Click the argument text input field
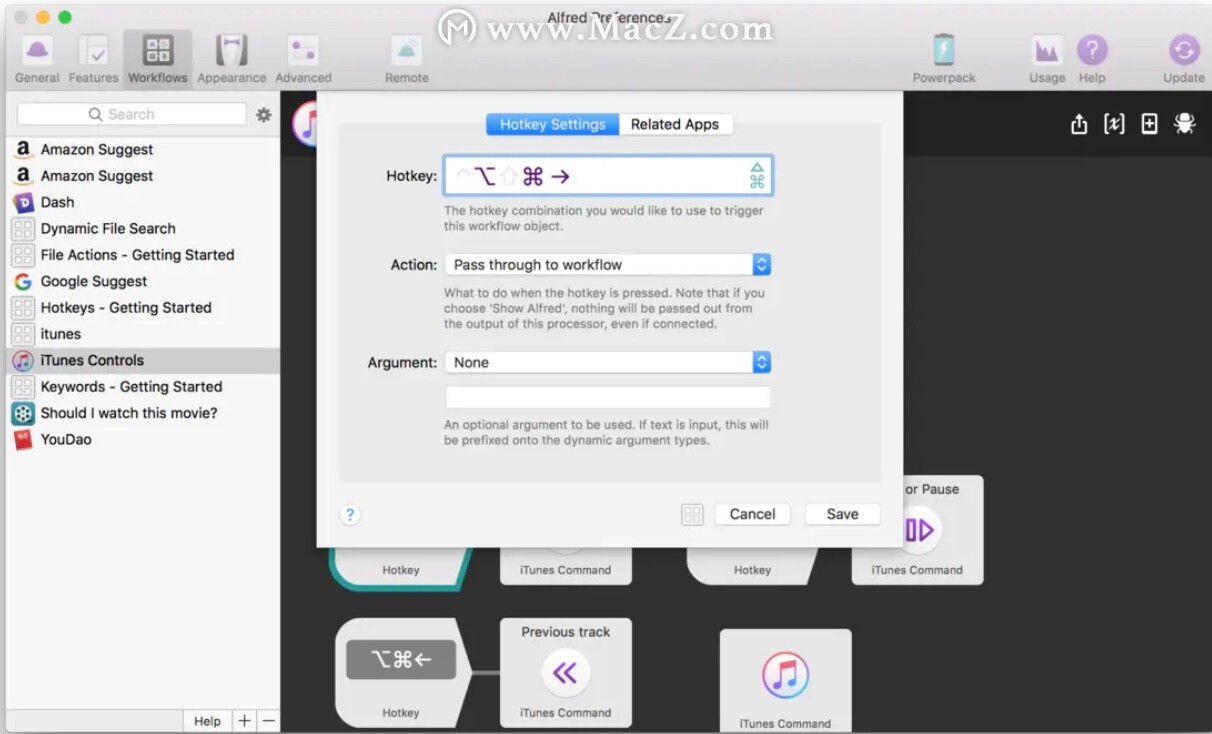Viewport: 1212px width, 734px height. (608, 397)
